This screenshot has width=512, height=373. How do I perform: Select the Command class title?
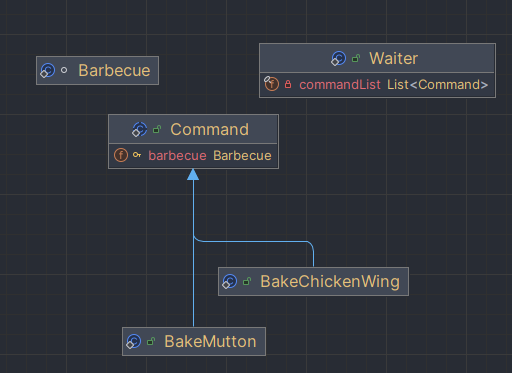(209, 129)
